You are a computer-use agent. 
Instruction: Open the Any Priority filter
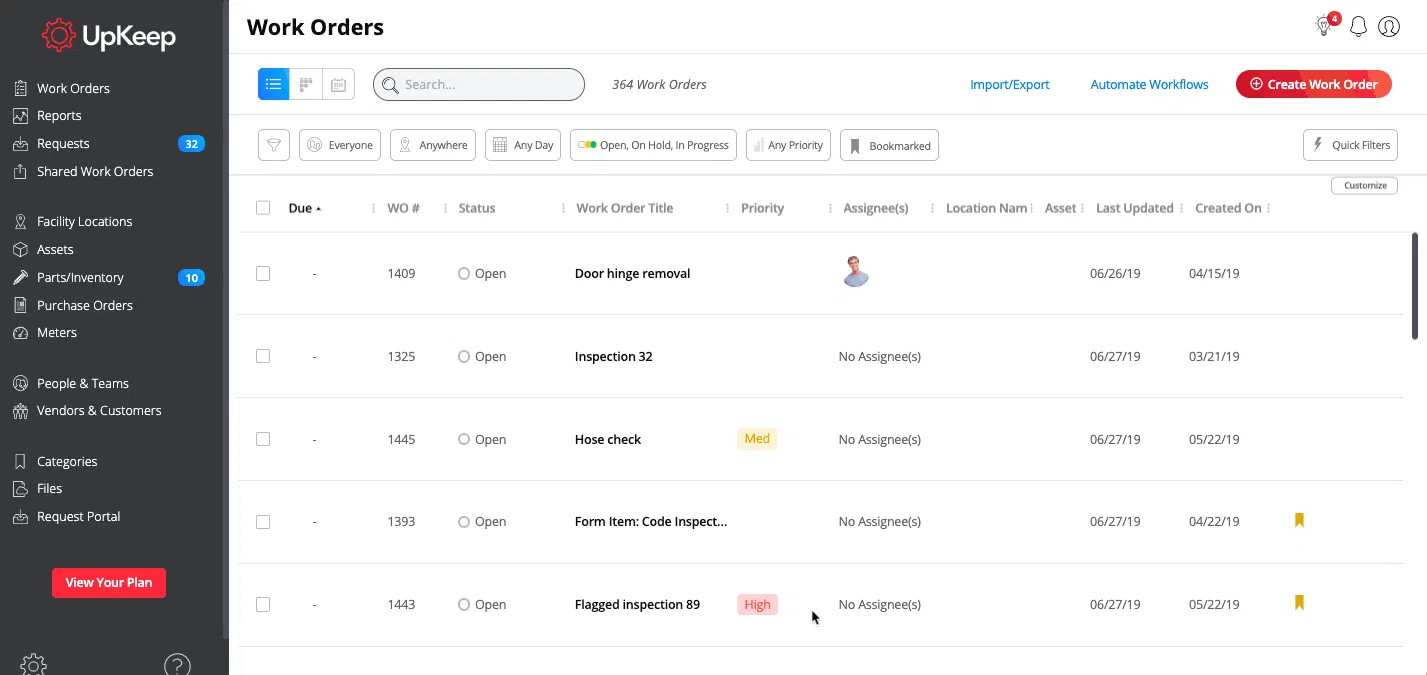coord(788,145)
